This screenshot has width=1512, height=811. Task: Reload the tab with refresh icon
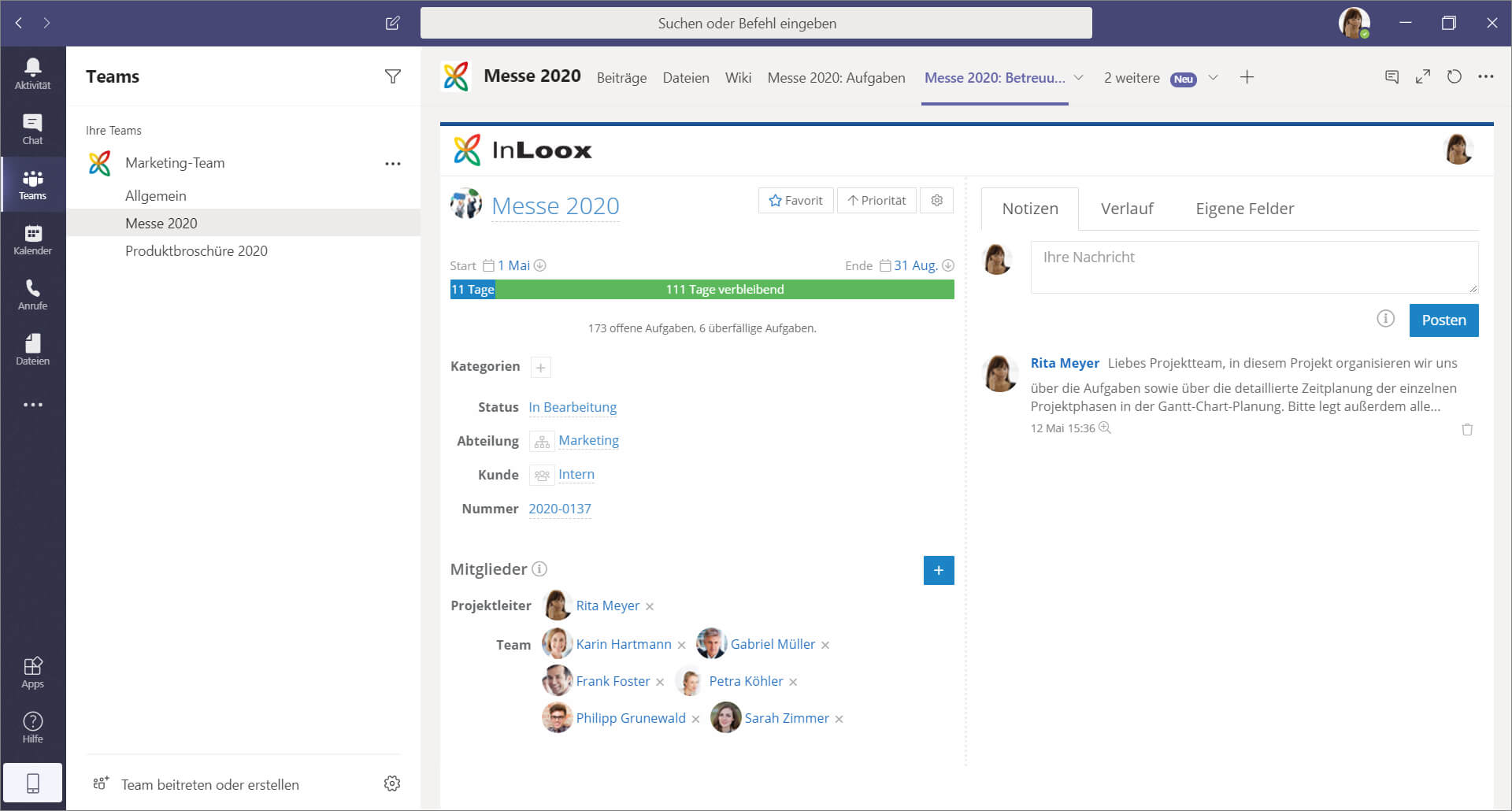click(x=1455, y=76)
